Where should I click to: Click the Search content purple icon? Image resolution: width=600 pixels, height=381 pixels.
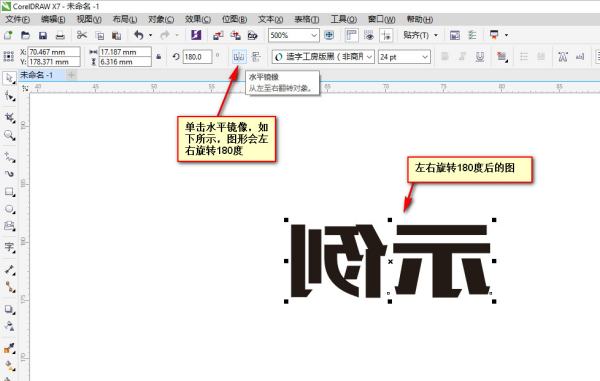[196, 35]
